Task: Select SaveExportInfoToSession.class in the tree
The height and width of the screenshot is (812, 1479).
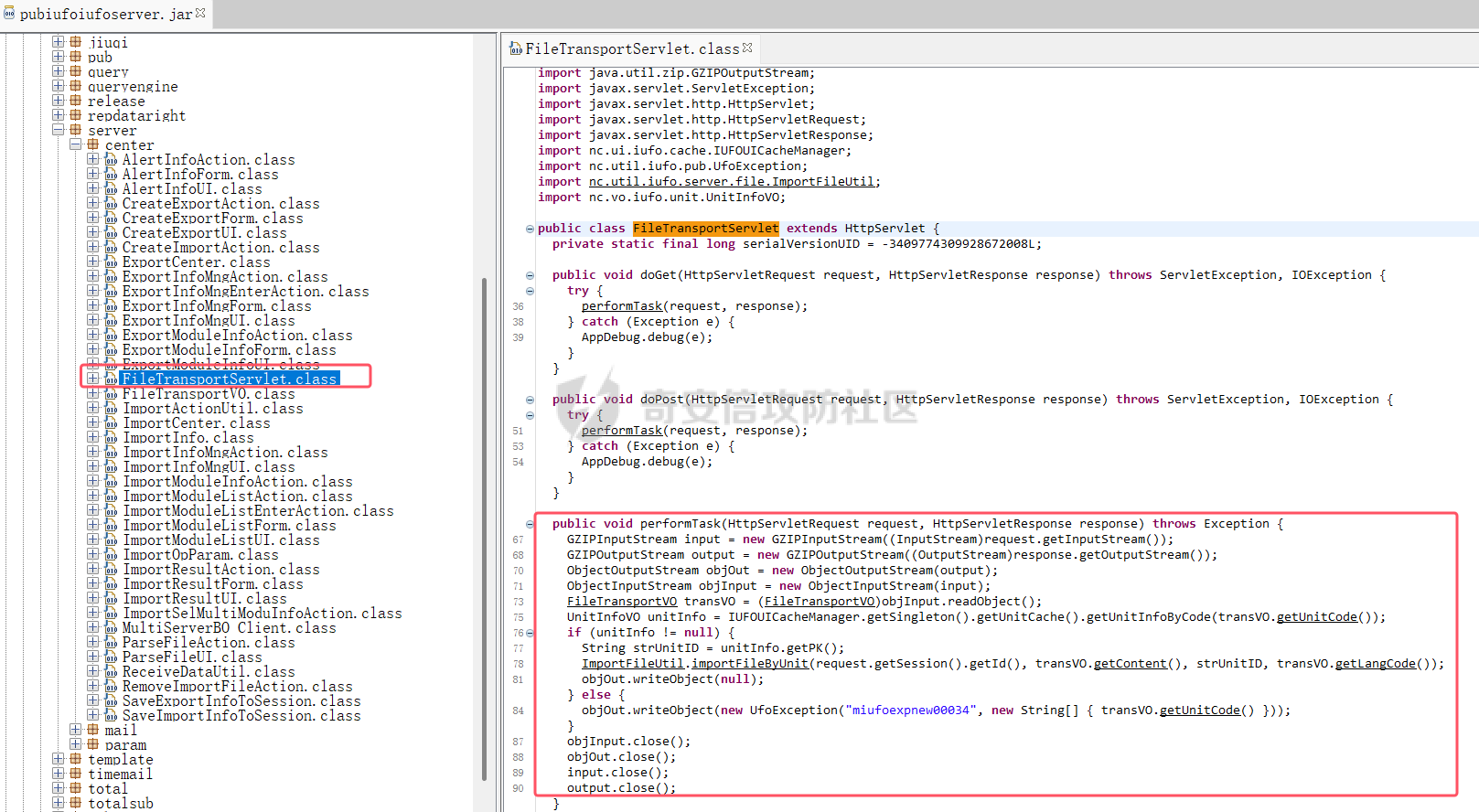Action: coord(241,701)
